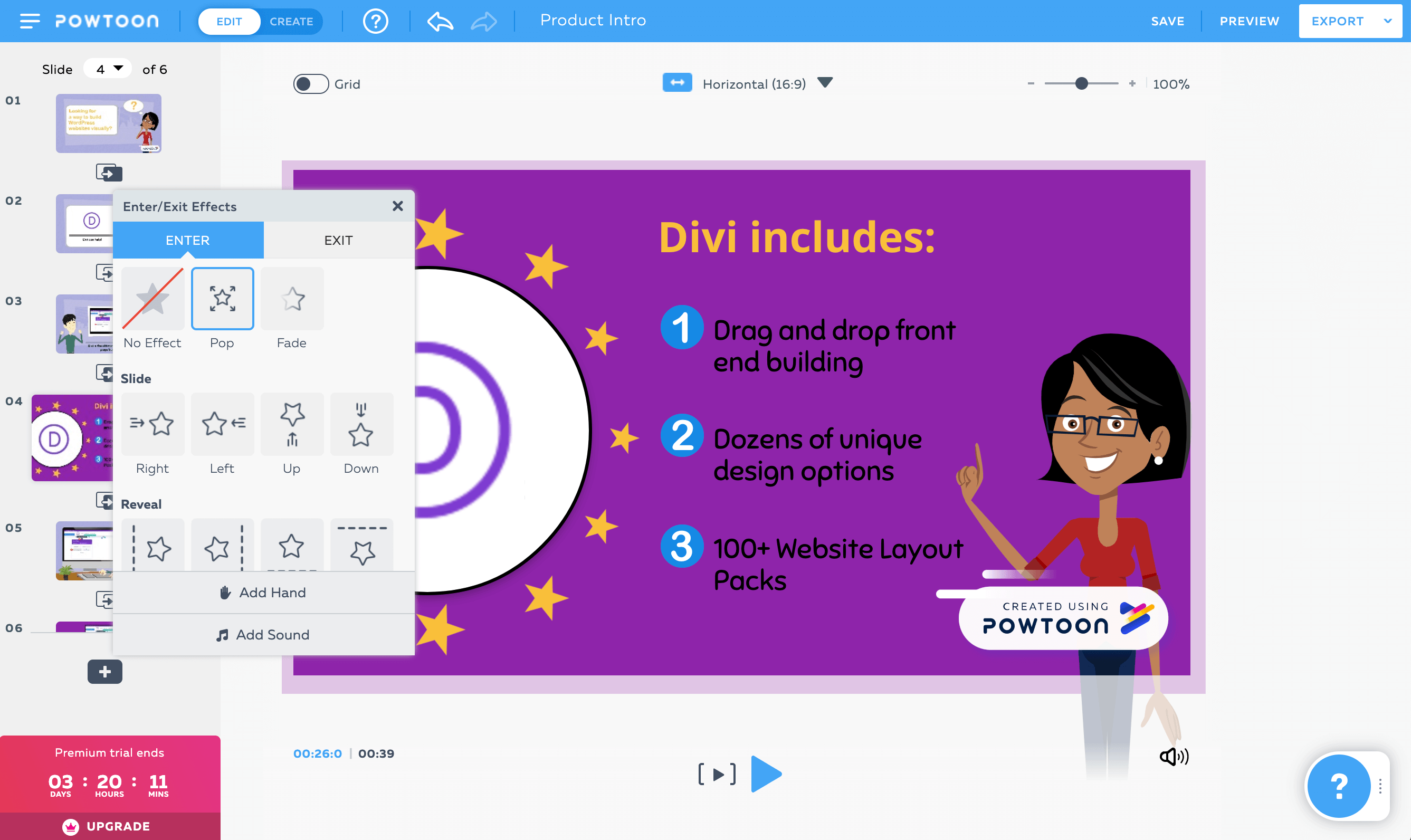This screenshot has width=1411, height=840.
Task: Select the Slide Down effect
Action: click(x=361, y=424)
